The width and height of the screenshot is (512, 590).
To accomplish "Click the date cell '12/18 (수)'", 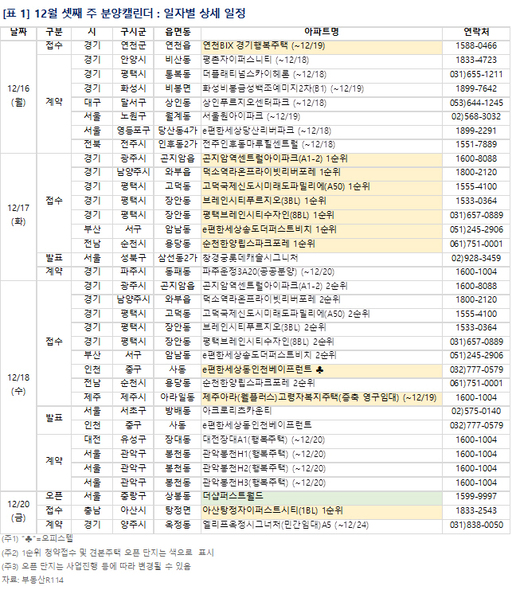I will coord(18,385).
